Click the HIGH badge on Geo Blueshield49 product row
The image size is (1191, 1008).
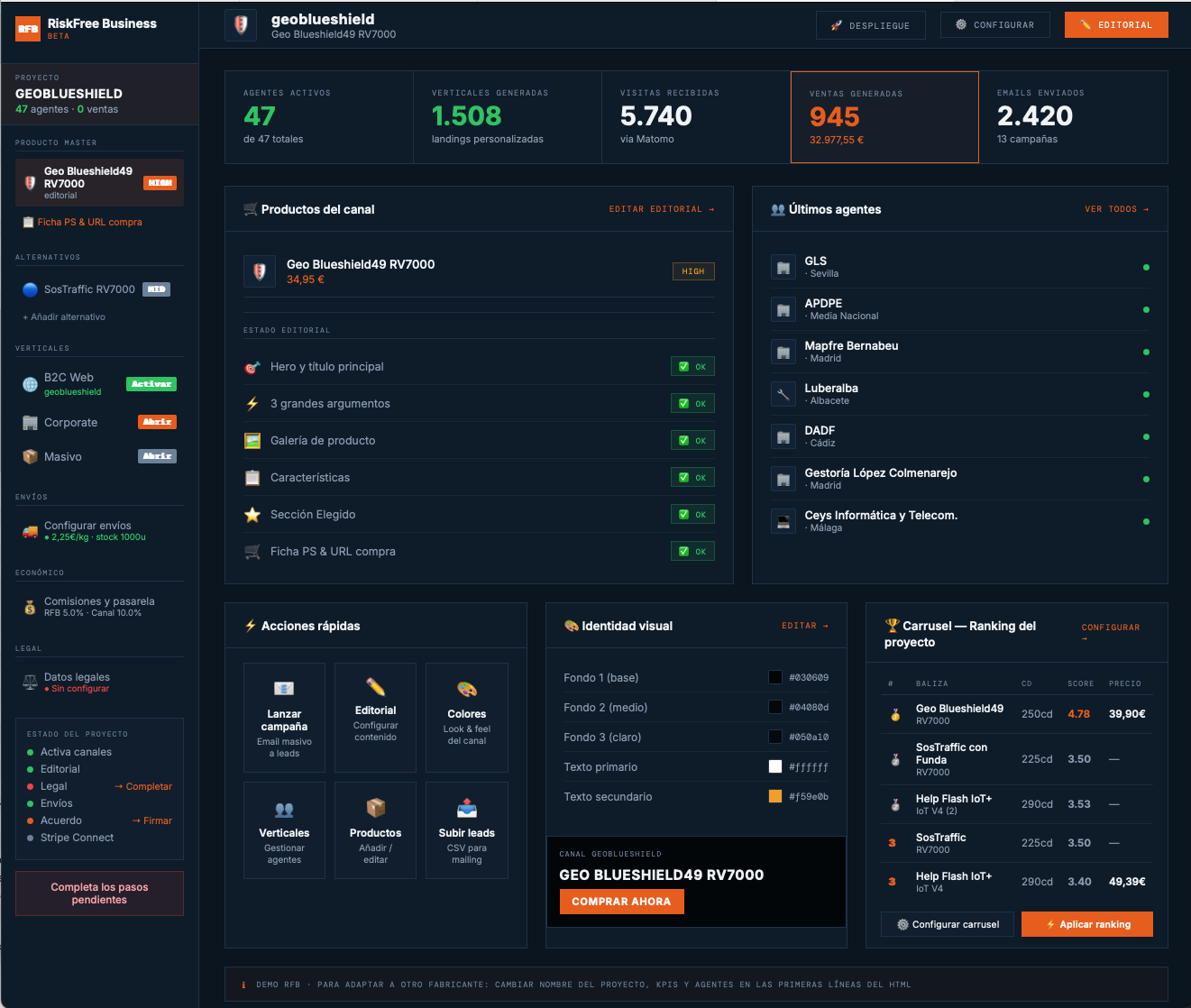tap(693, 271)
